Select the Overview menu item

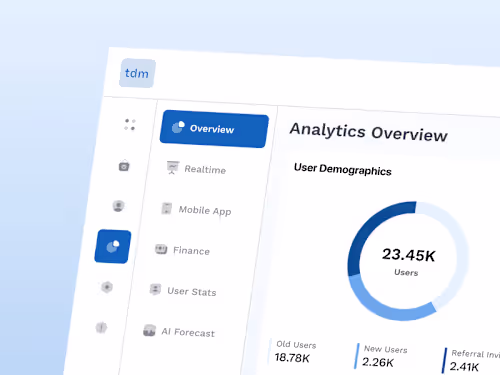pyautogui.click(x=214, y=129)
